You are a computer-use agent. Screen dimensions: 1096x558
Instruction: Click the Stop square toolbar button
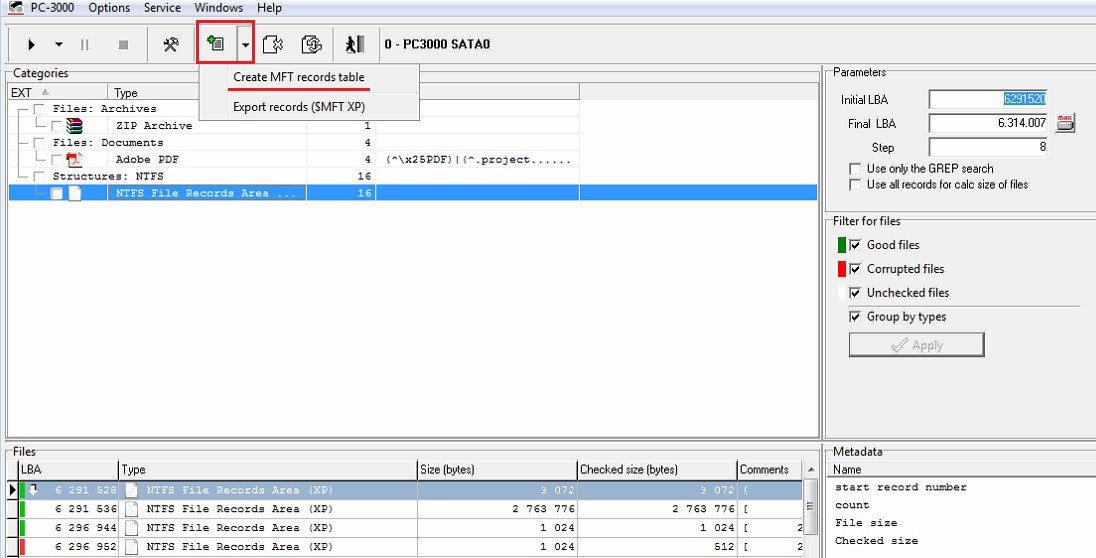coord(124,44)
